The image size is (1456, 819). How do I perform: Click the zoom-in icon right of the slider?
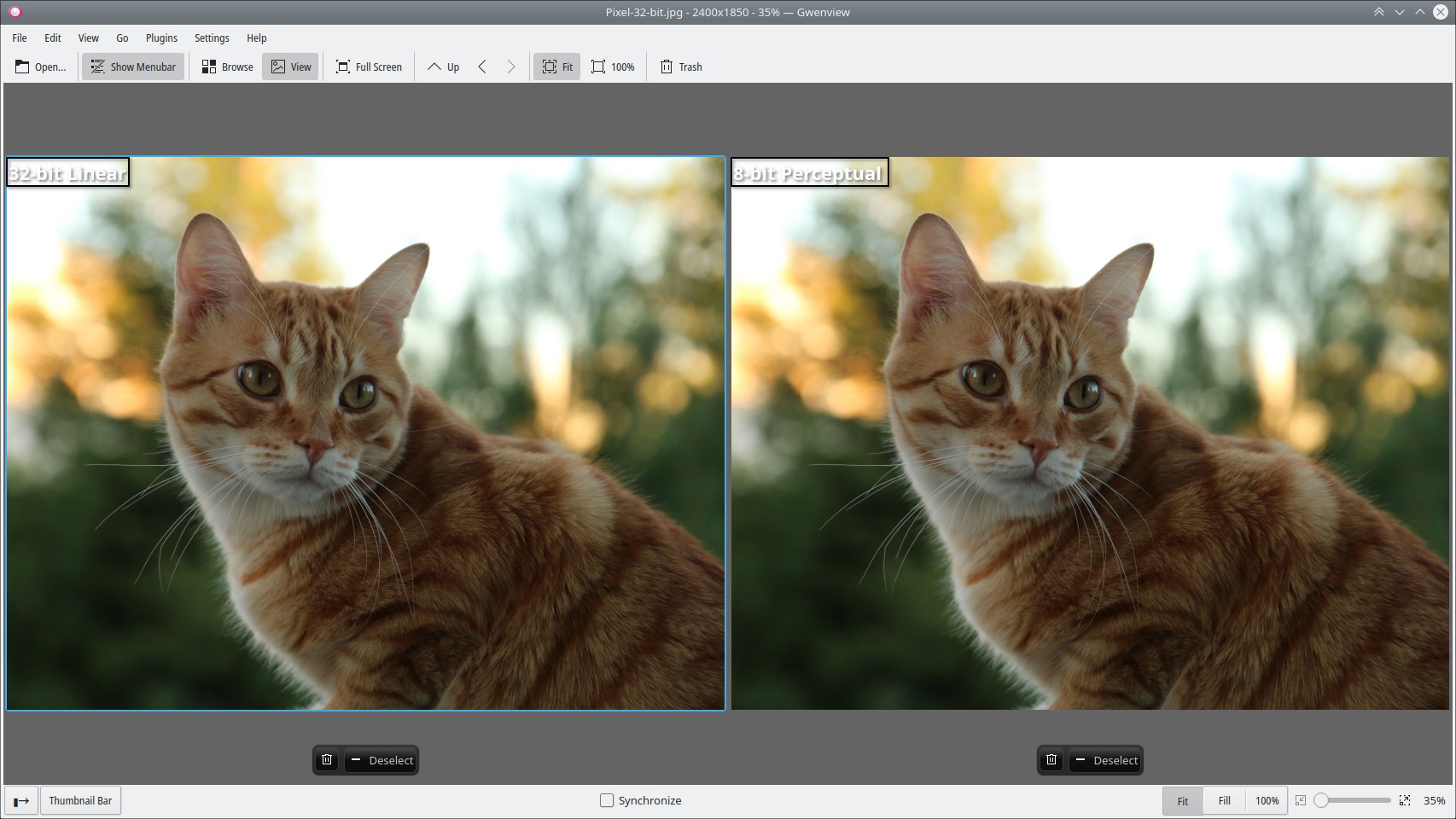(x=1405, y=800)
